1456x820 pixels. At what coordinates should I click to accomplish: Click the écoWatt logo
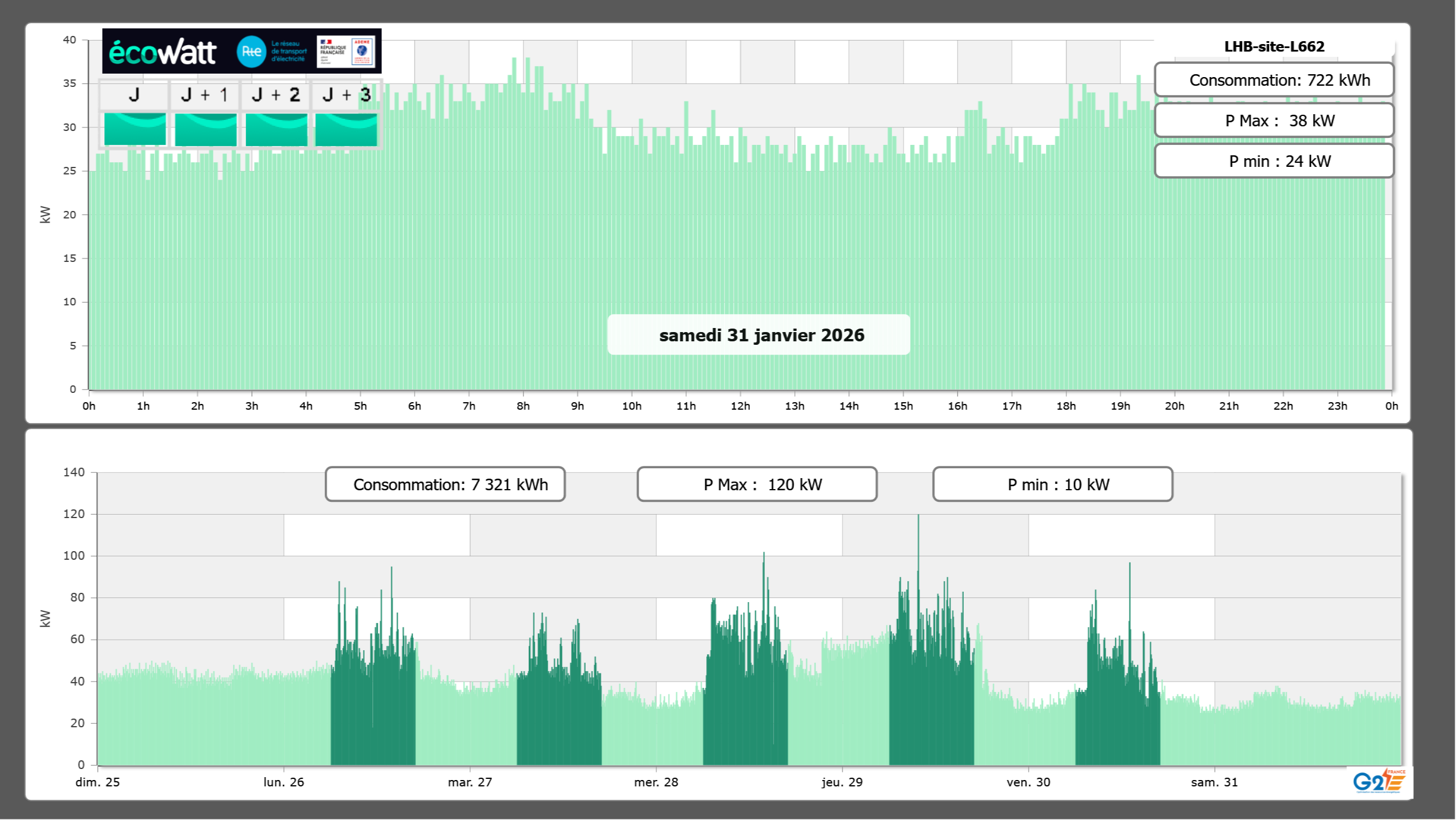[x=162, y=52]
